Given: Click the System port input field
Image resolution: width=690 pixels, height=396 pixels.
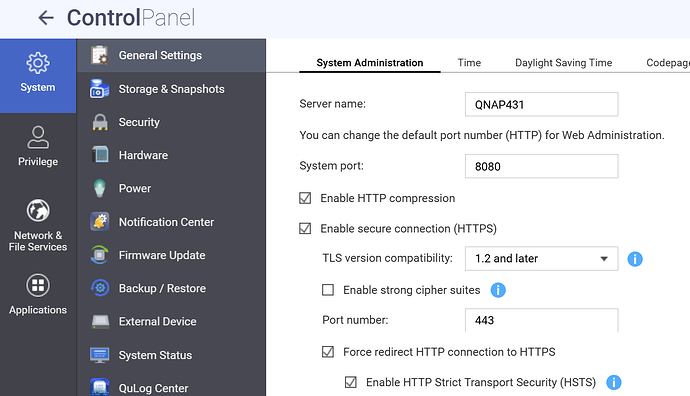Looking at the screenshot, I should tap(541, 166).
